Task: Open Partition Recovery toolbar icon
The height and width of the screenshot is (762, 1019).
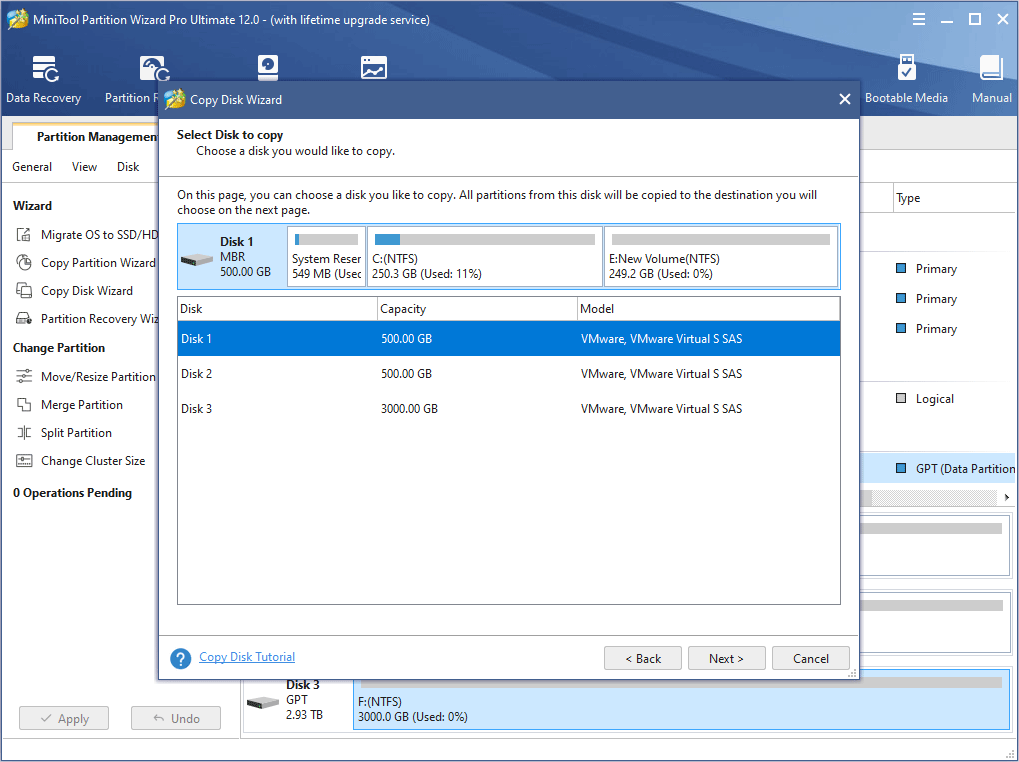Action: [x=154, y=69]
